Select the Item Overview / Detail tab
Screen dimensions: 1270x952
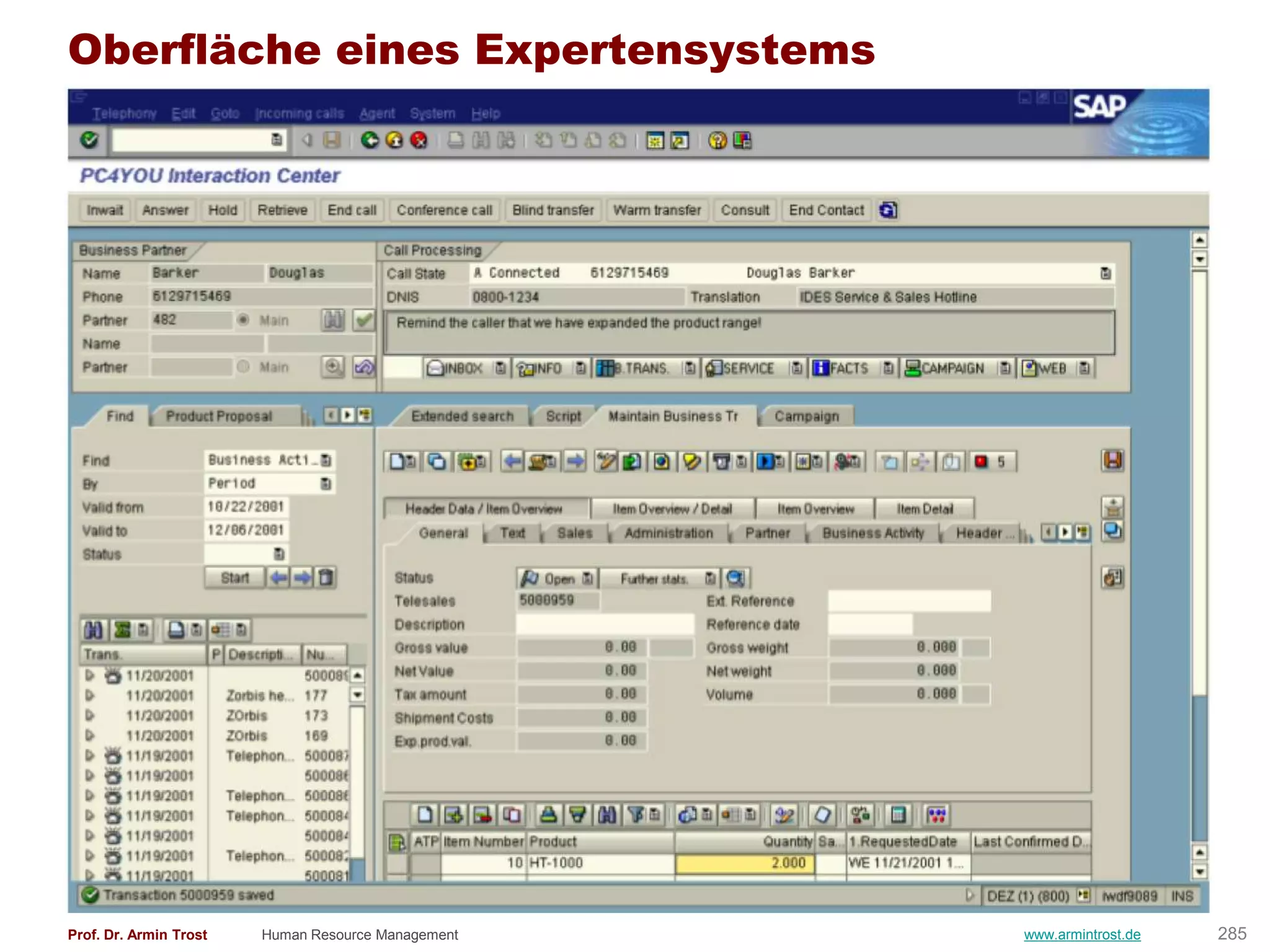click(673, 509)
